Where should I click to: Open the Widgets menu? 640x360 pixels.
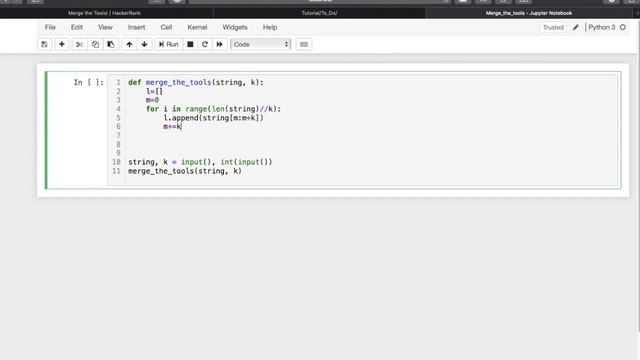pos(235,27)
